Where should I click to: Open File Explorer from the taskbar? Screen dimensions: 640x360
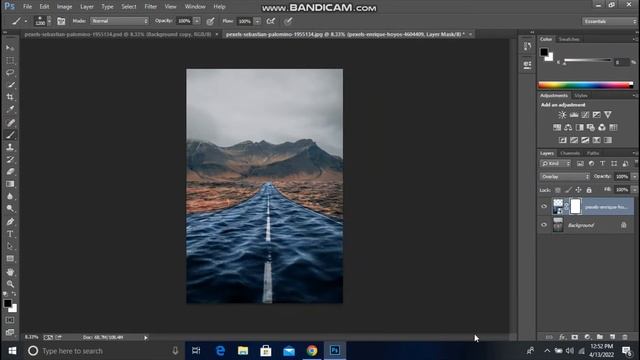[243, 351]
